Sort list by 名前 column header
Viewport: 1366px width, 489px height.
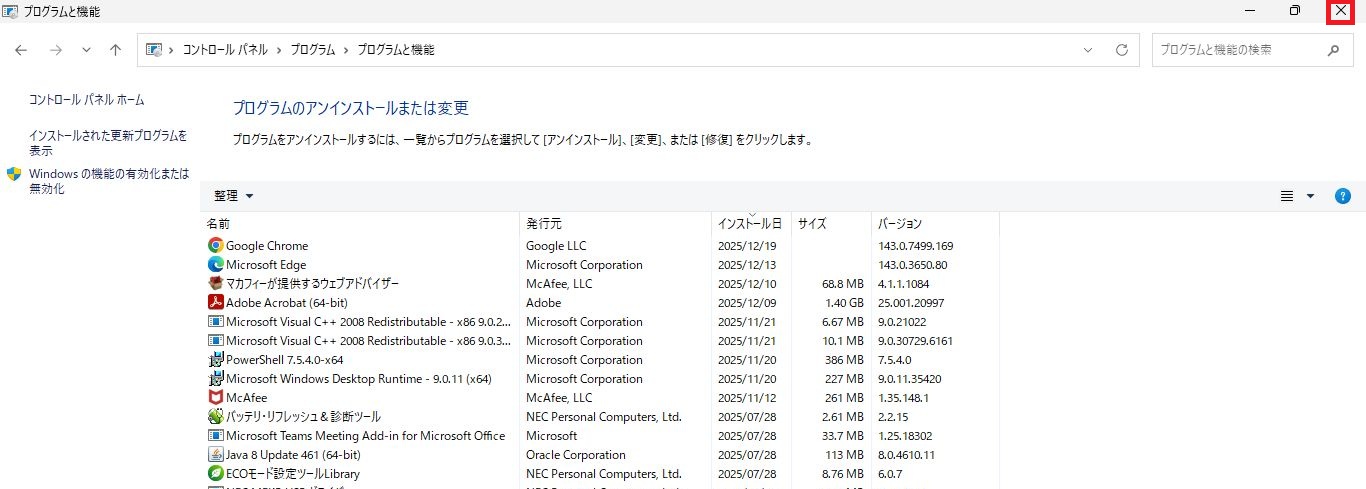(218, 224)
